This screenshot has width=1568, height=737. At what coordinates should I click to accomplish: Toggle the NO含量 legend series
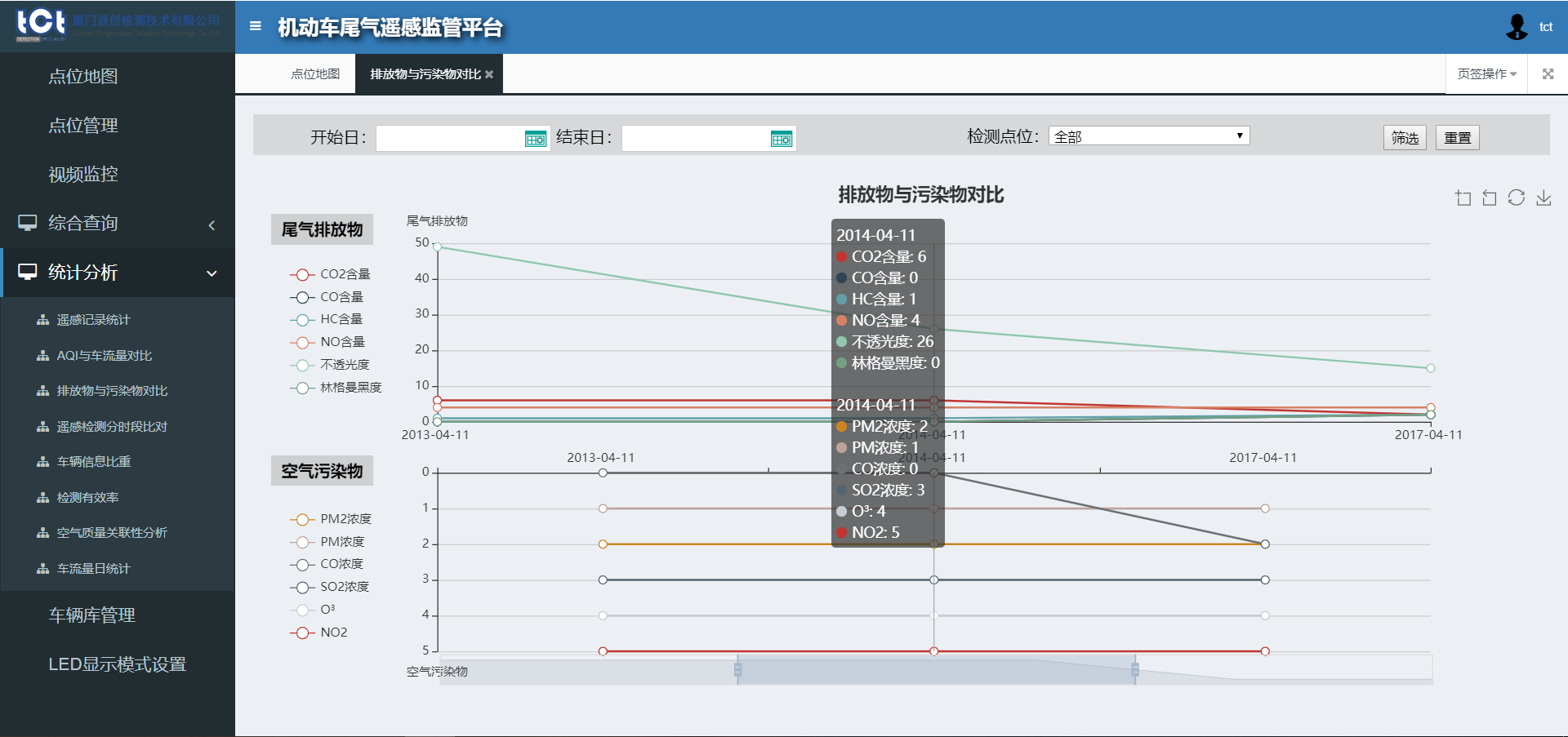click(x=327, y=342)
